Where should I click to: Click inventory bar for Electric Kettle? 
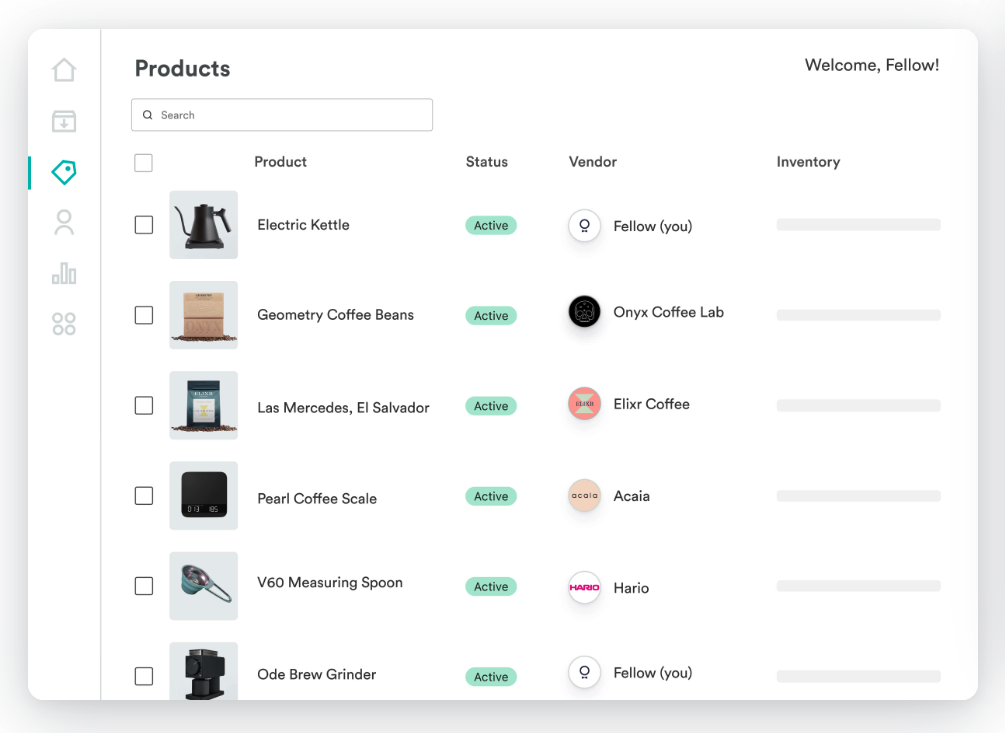coord(858,225)
